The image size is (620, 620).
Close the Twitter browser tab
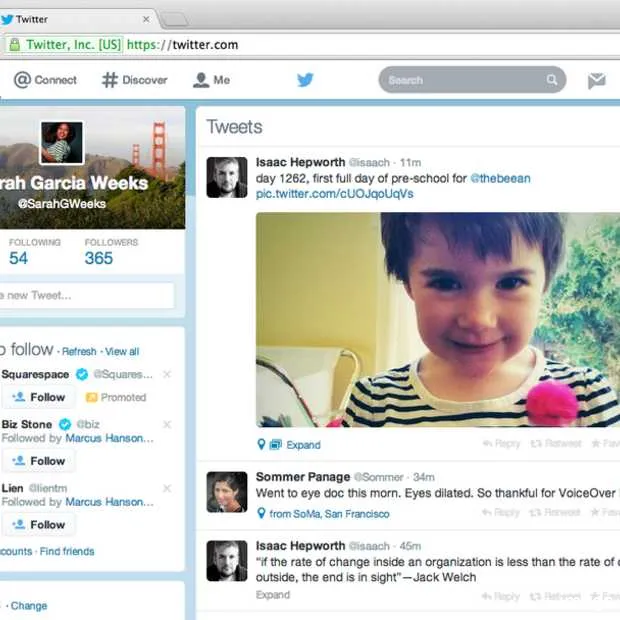pos(146,19)
